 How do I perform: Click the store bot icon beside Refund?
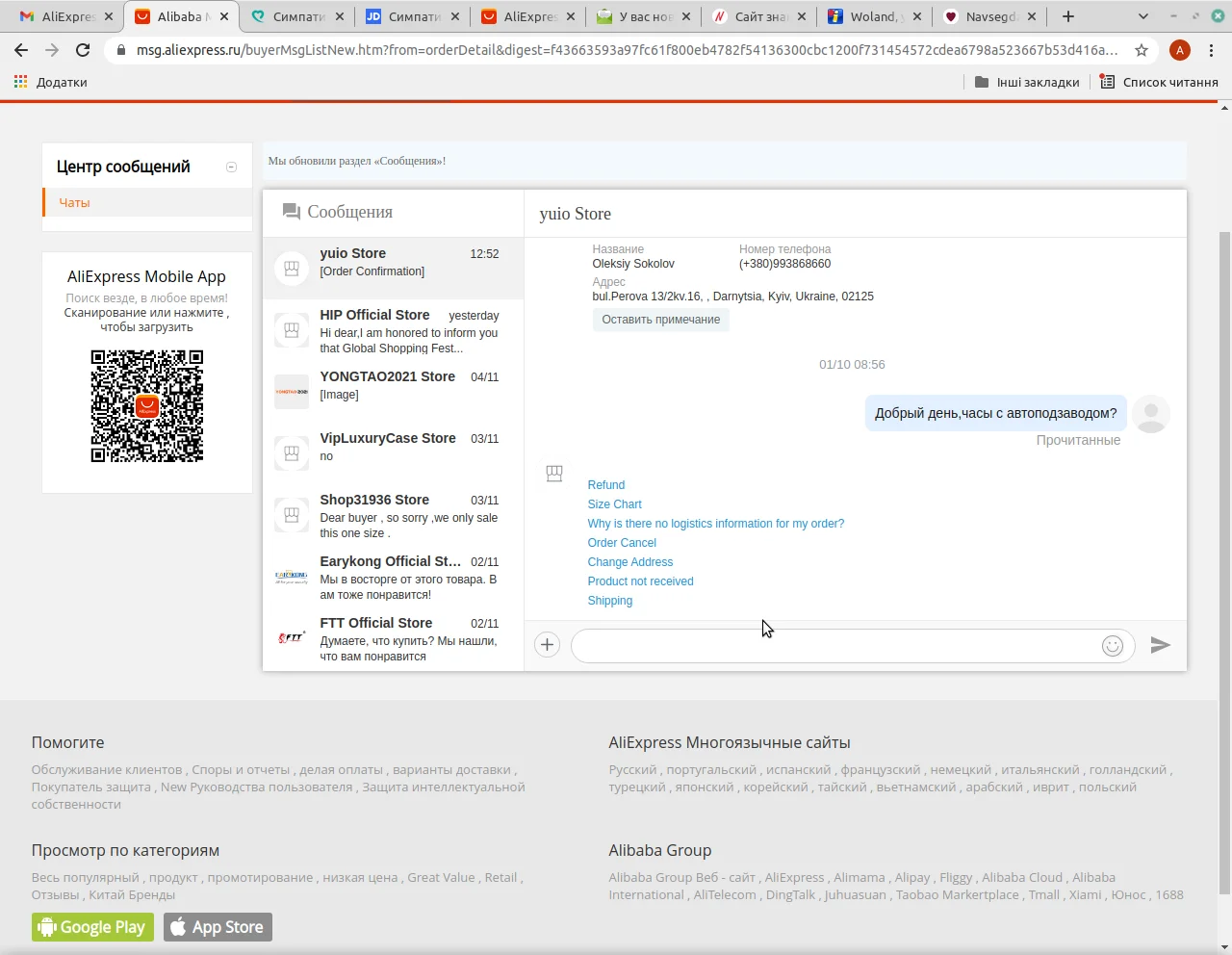point(554,474)
